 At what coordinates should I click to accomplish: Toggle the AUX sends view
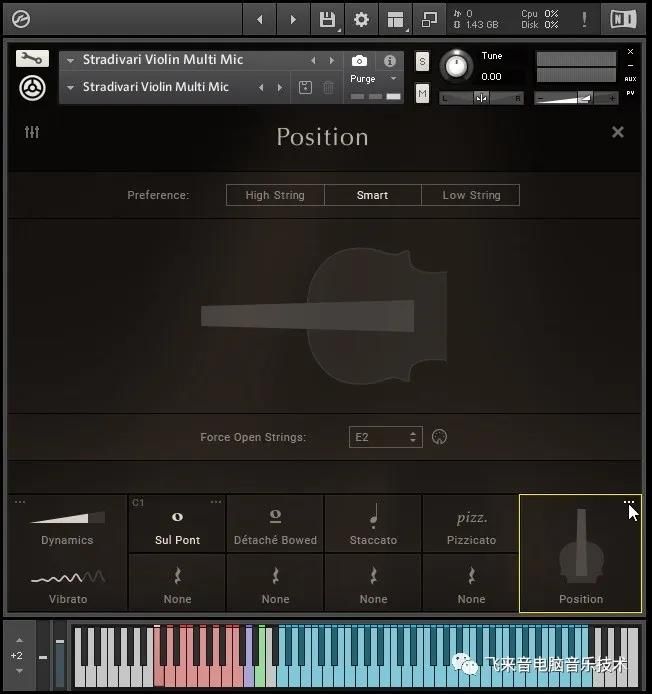630,79
